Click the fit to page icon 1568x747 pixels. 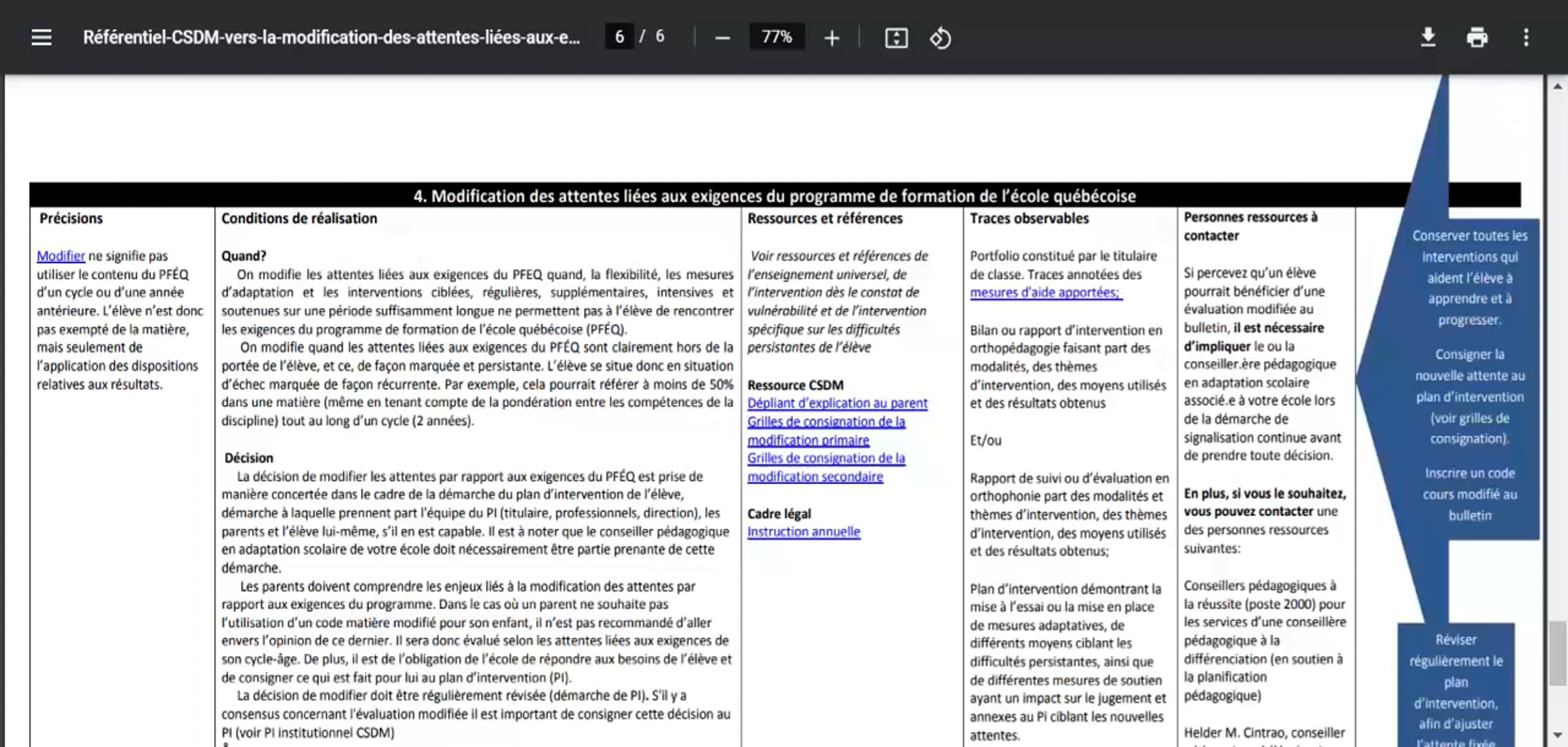point(896,38)
